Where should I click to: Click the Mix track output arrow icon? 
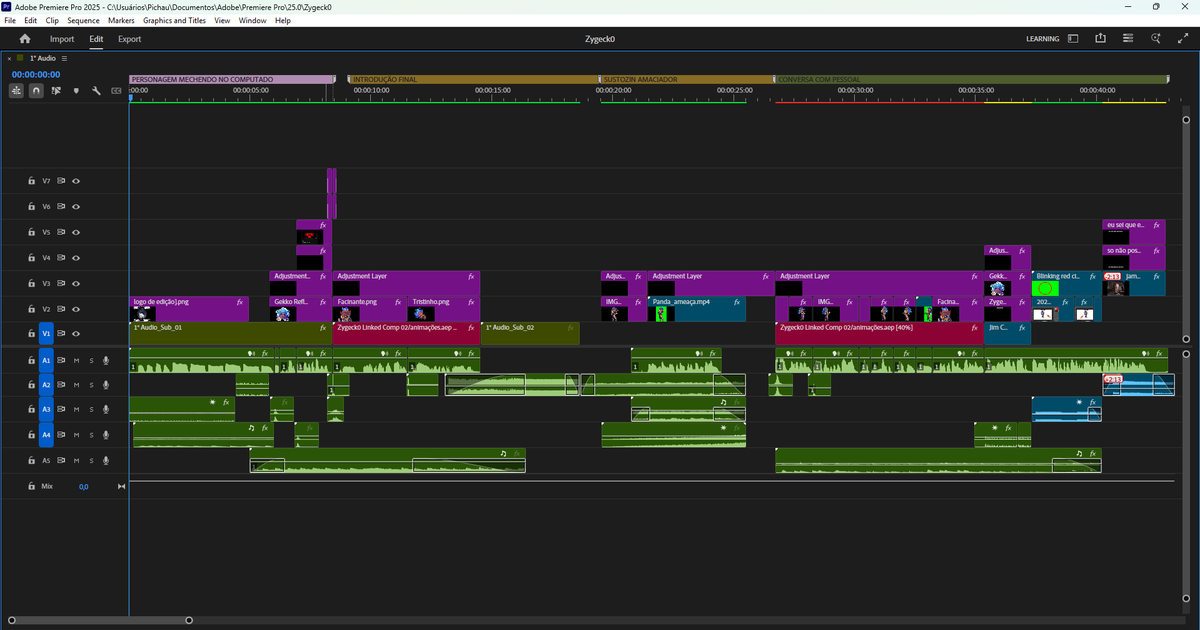[121, 486]
